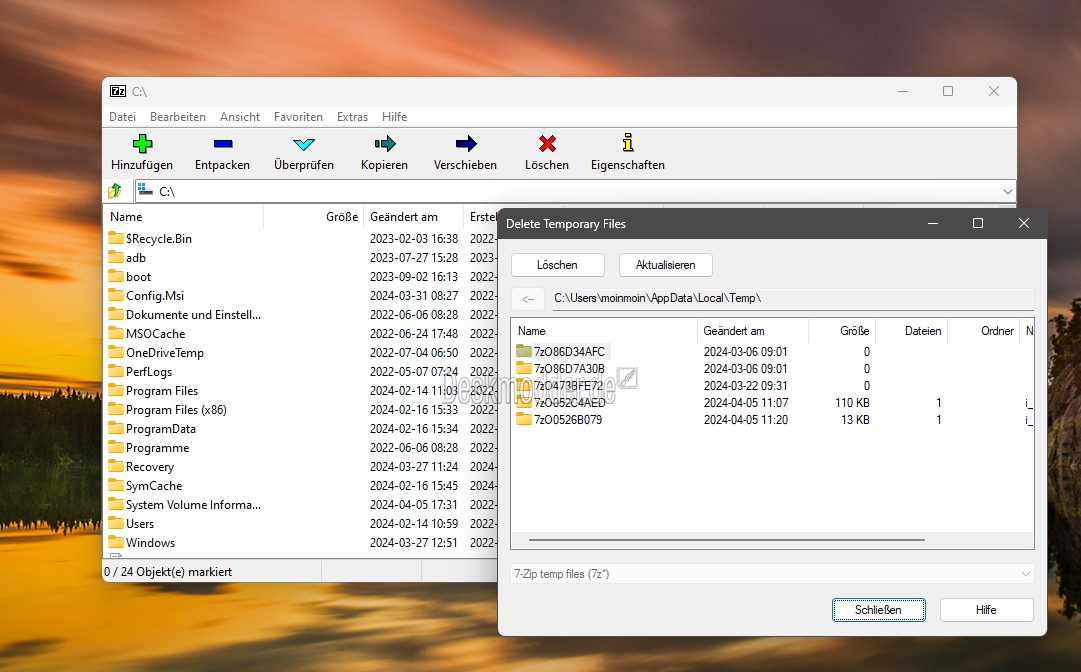The height and width of the screenshot is (672, 1081).
Task: Select the boot folder icon
Action: (x=116, y=276)
